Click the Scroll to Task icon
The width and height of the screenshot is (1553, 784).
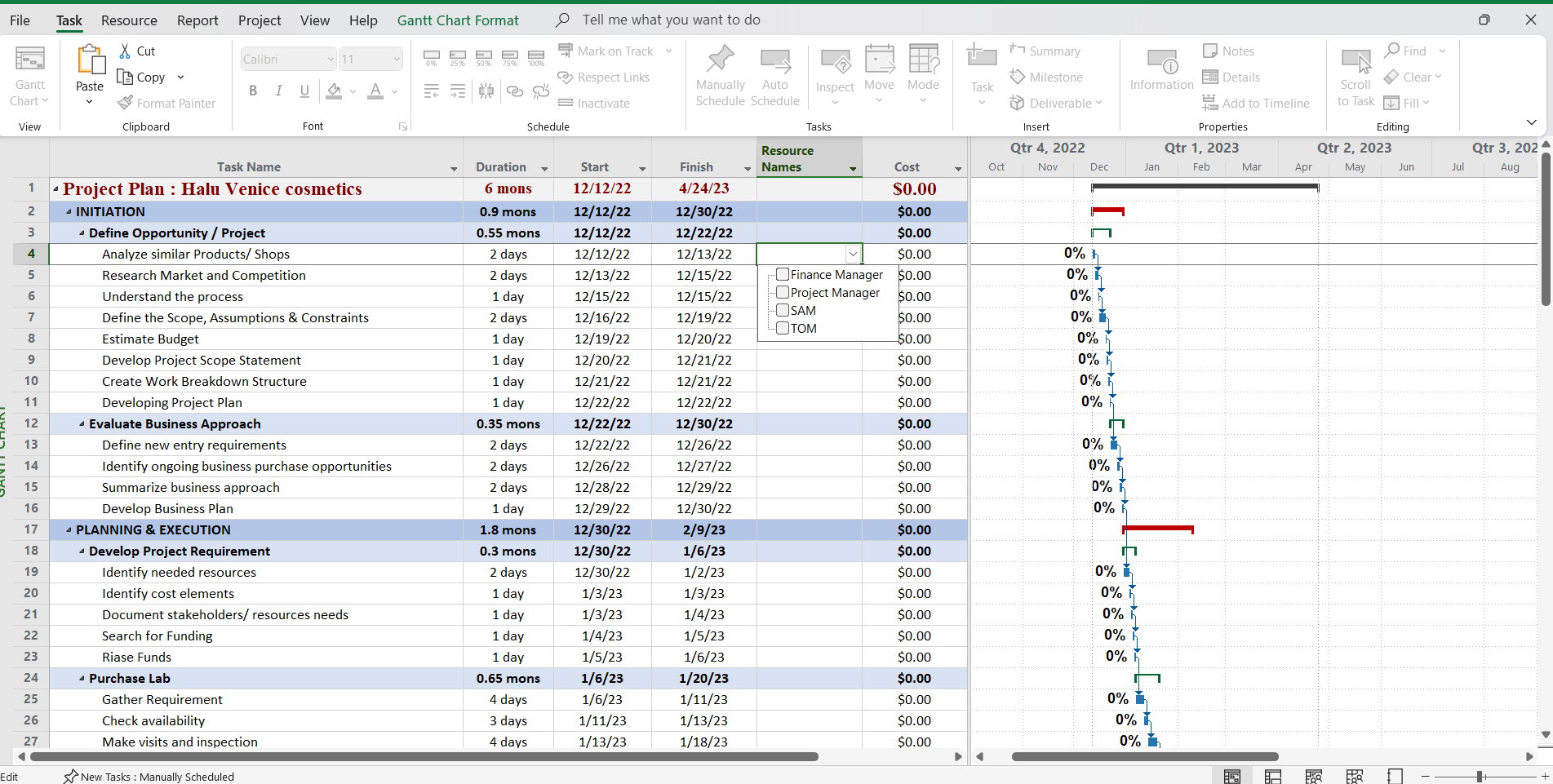pos(1356,60)
